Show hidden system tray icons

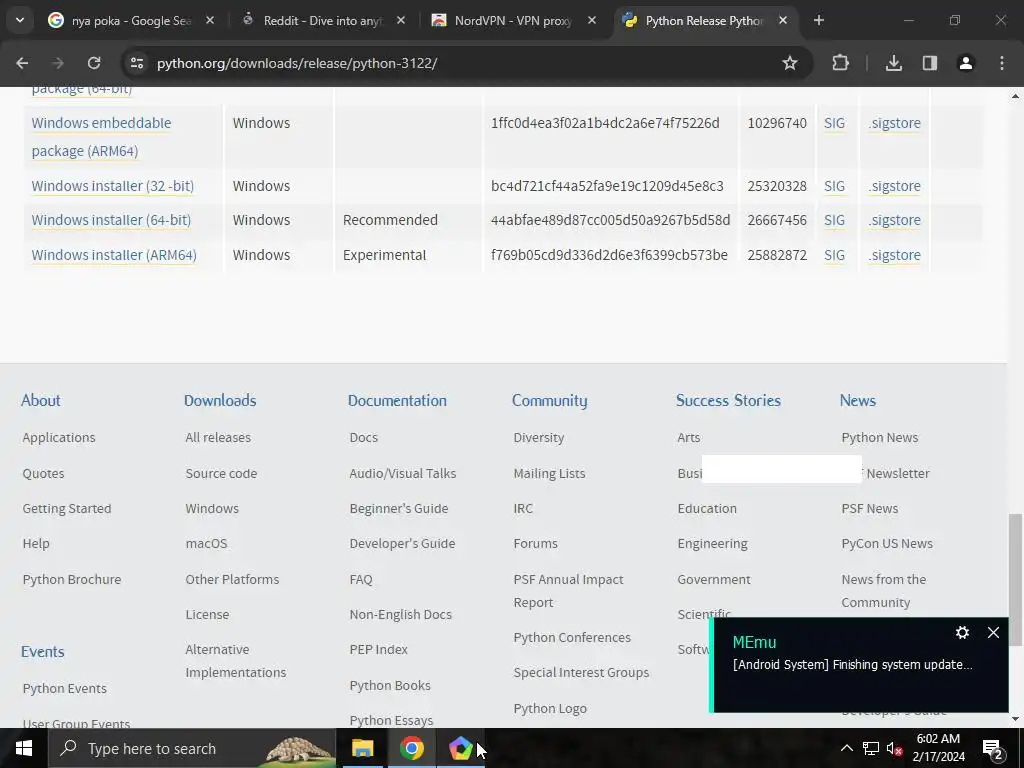(846, 748)
